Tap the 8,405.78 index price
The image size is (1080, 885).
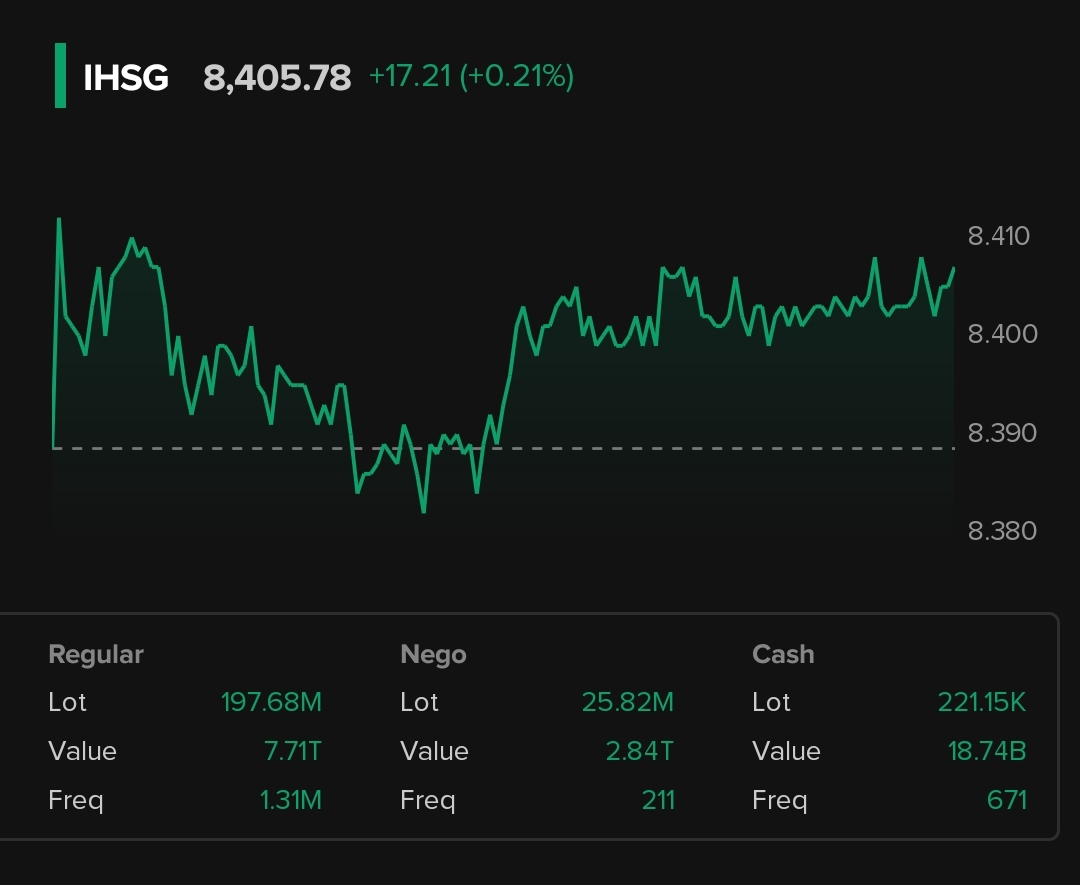277,77
